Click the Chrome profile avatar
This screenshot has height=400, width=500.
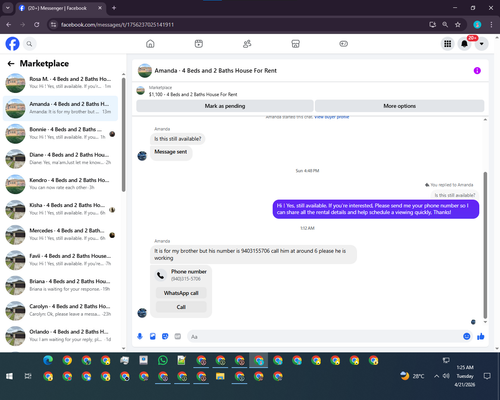tap(477, 25)
